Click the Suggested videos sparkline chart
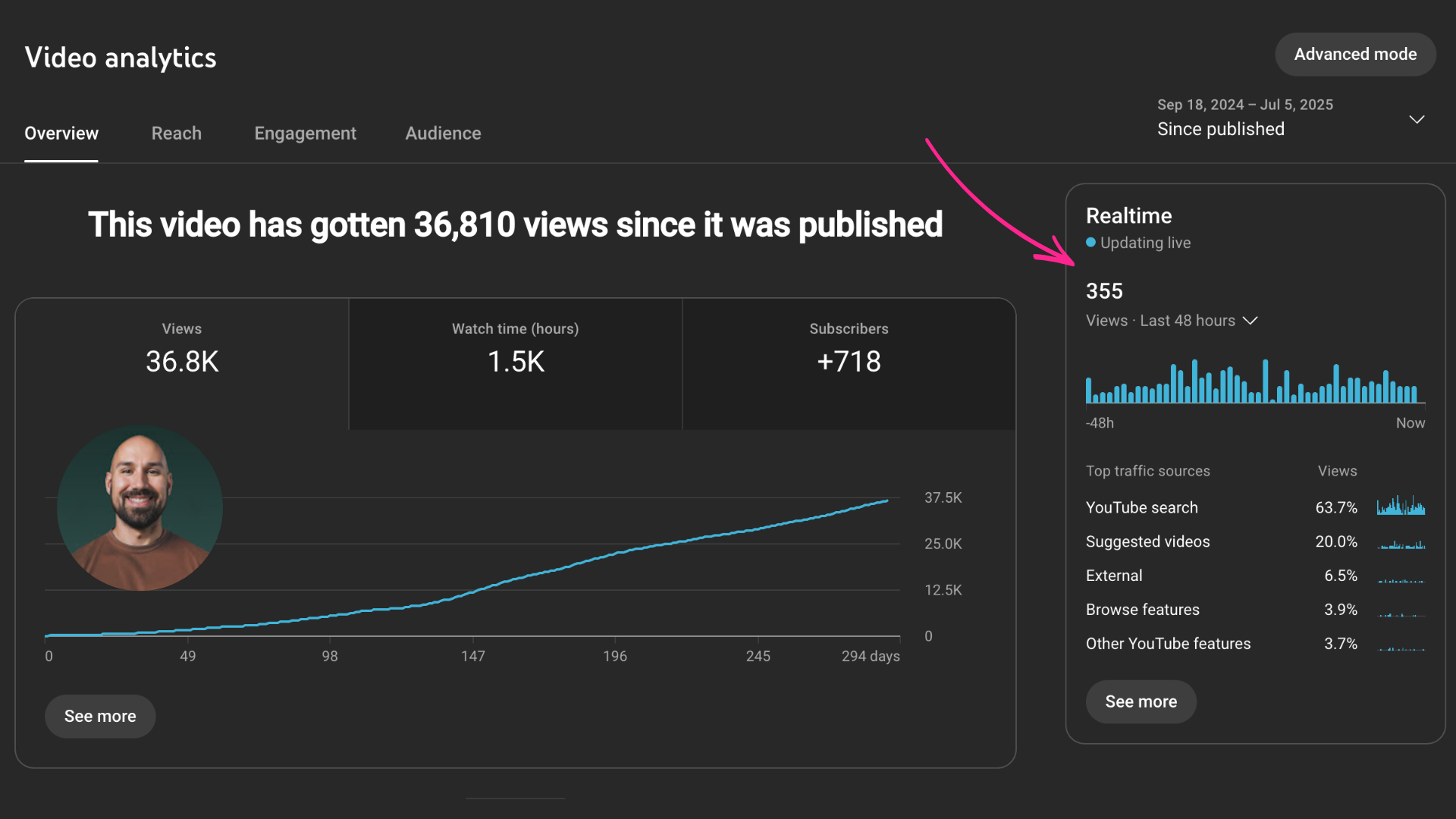The image size is (1456, 819). pos(1401,544)
